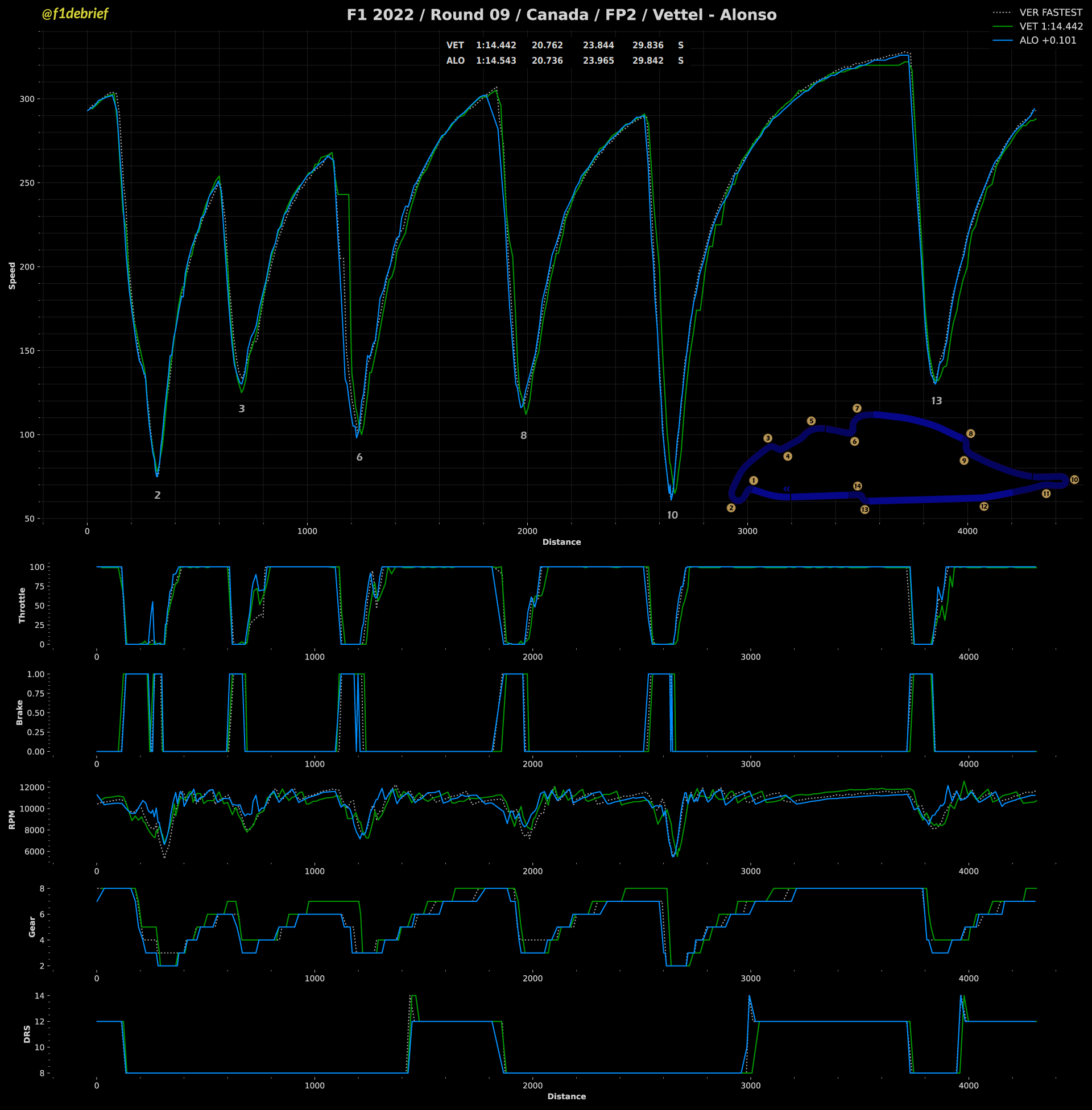This screenshot has height=1110, width=1092.
Task: Click the "DRS" y-axis label
Action: click(27, 1034)
